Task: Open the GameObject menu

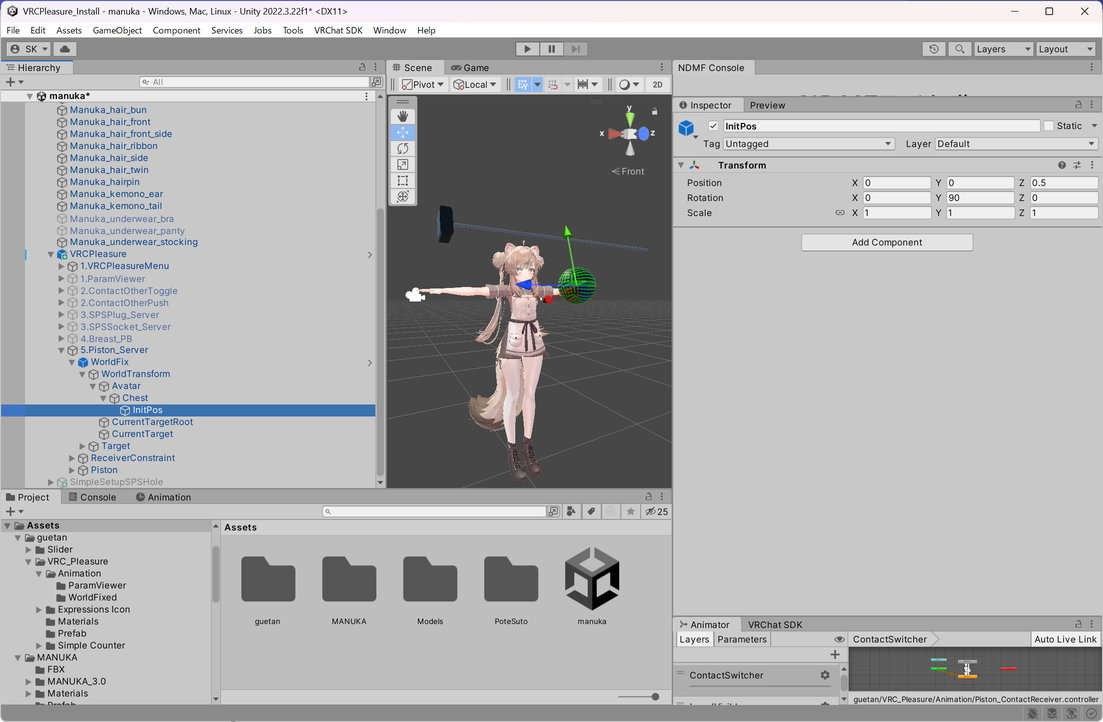Action: pos(117,30)
